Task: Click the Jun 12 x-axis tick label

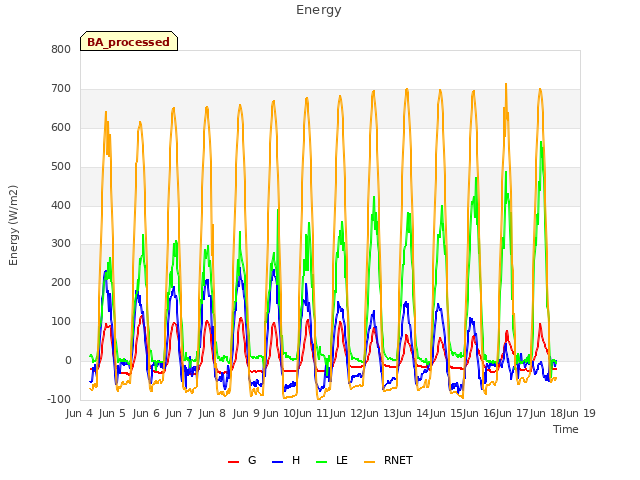Action: click(x=346, y=413)
